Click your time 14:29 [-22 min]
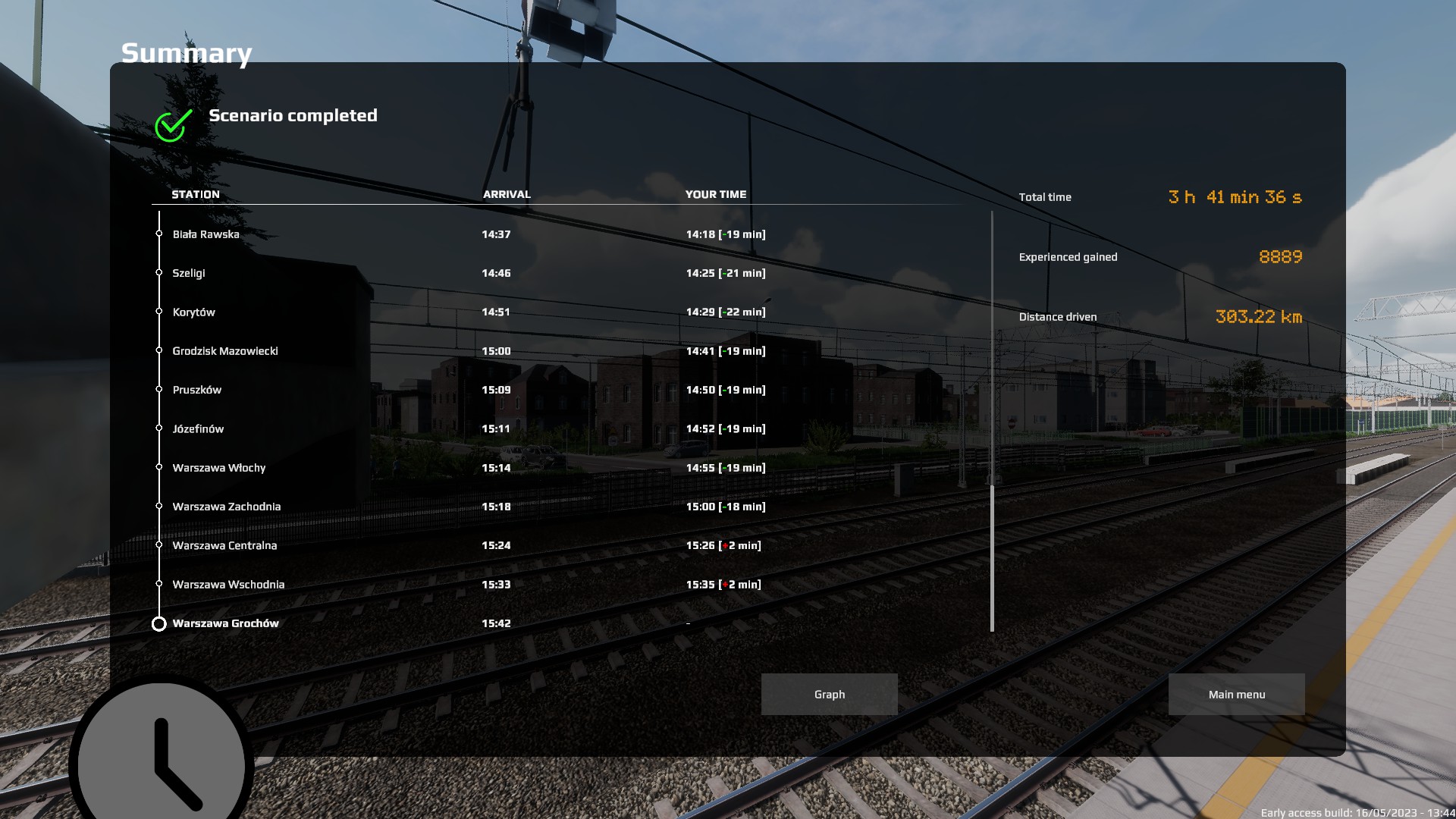 point(726,312)
